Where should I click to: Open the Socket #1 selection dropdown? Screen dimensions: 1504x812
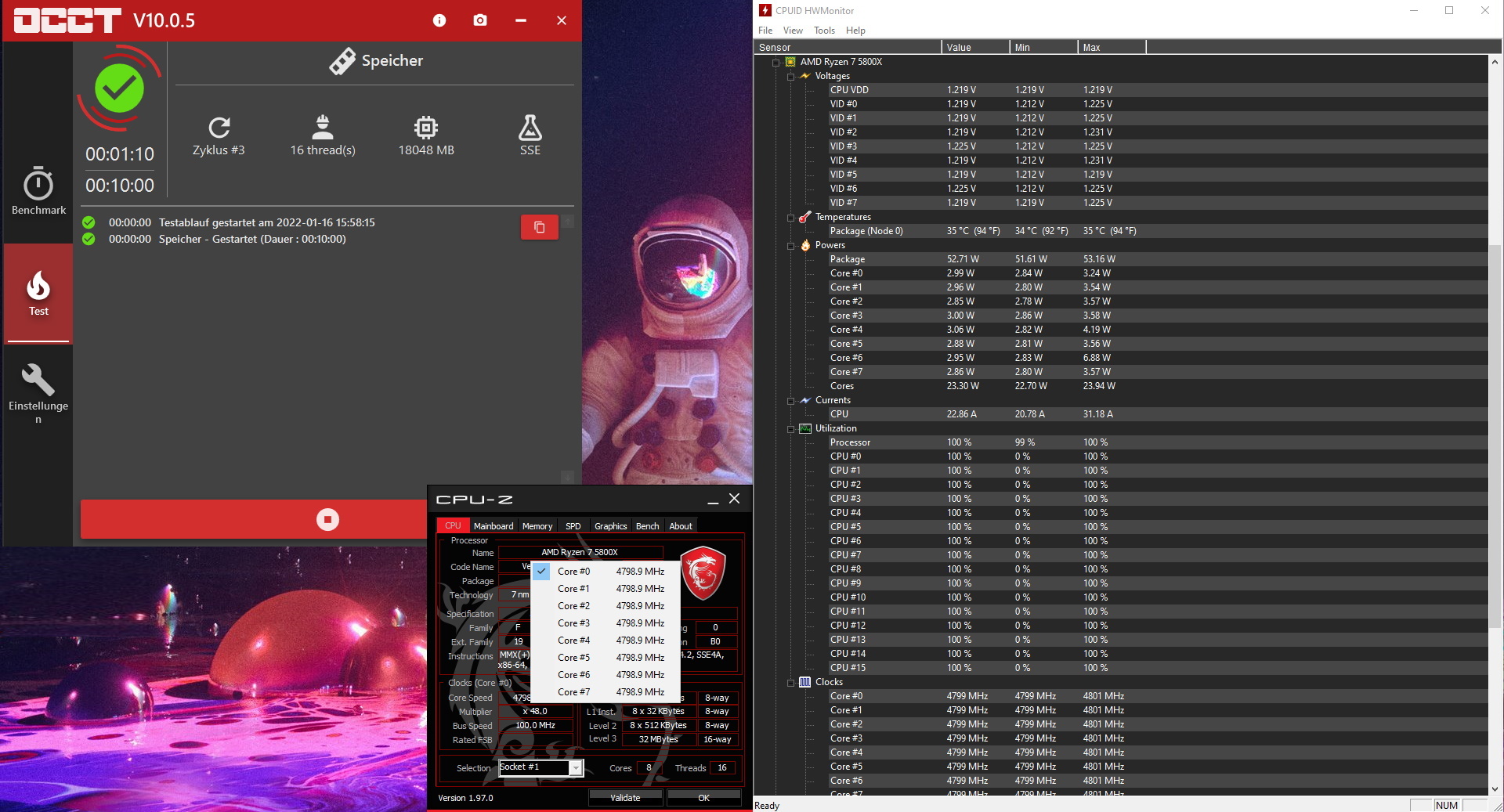pyautogui.click(x=576, y=768)
